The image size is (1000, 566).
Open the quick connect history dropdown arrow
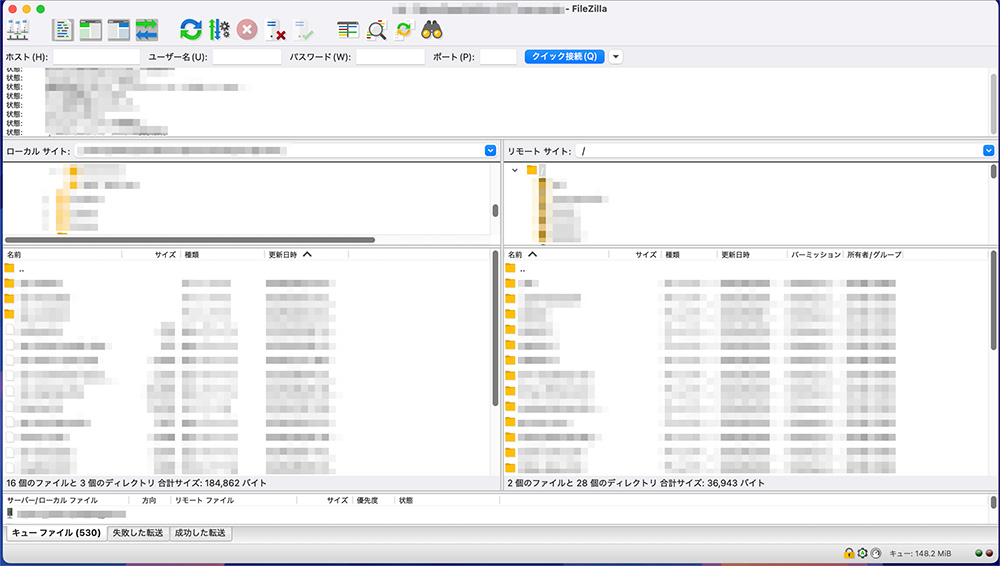pyautogui.click(x=615, y=57)
